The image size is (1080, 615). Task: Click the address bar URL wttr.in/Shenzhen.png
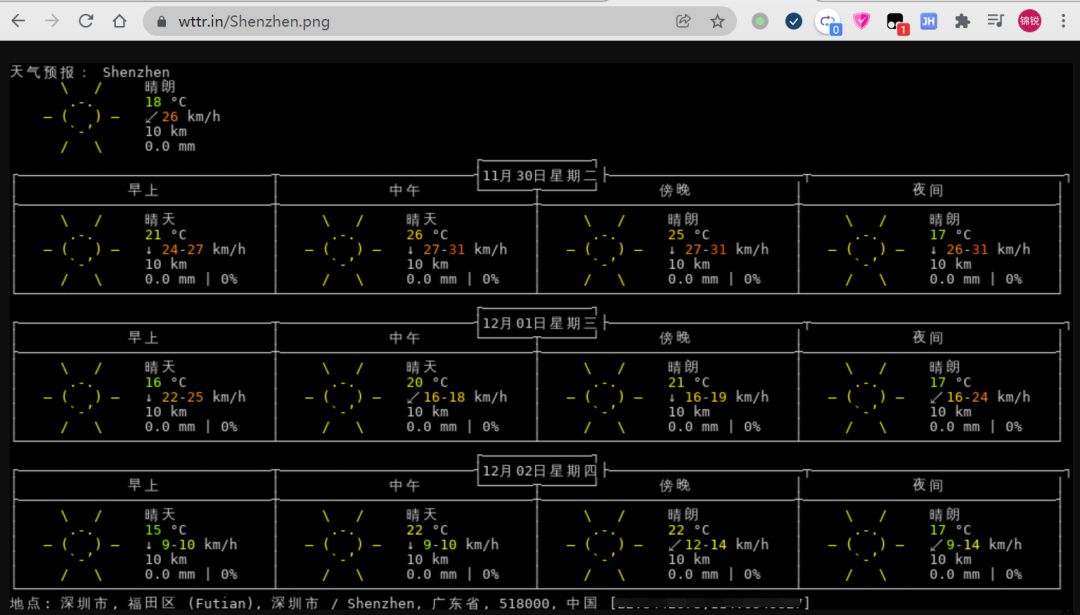tap(253, 21)
